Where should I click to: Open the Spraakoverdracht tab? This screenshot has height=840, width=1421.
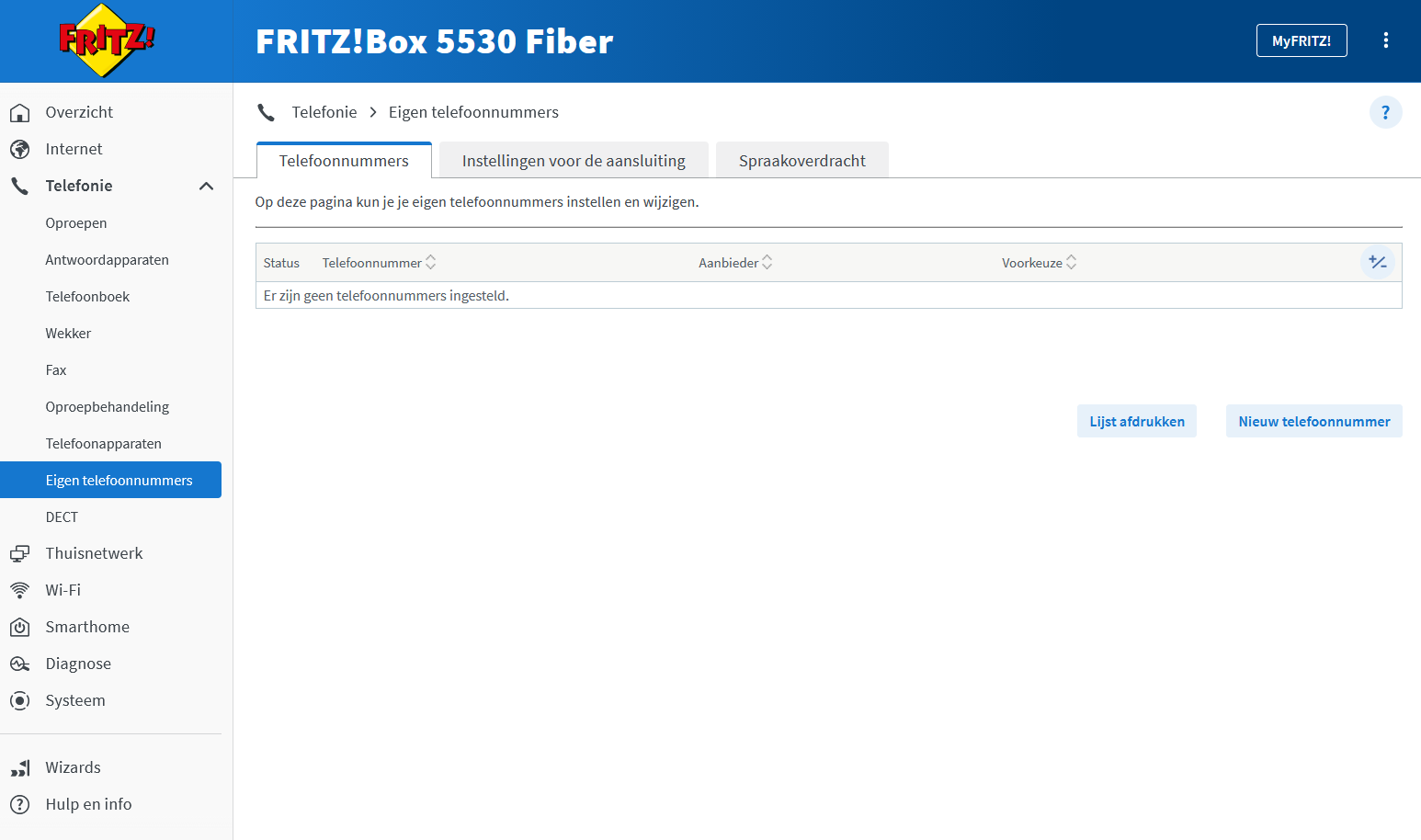(801, 161)
